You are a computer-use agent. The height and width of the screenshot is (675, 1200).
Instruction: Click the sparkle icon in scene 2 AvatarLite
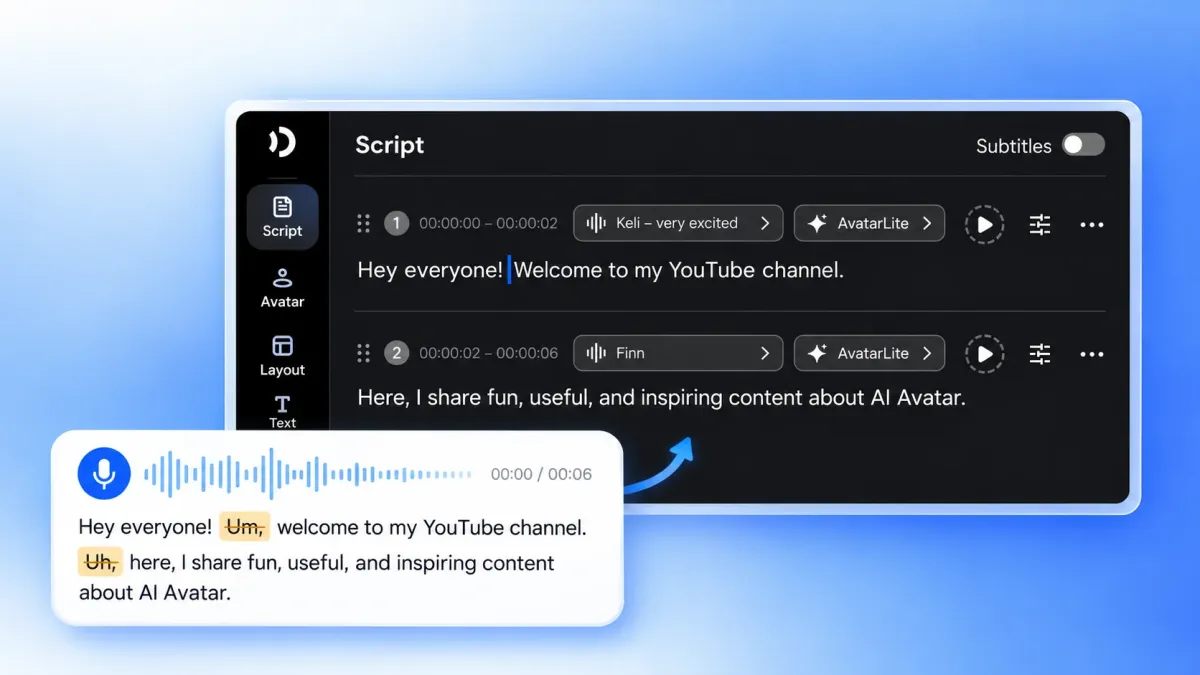[x=817, y=353]
